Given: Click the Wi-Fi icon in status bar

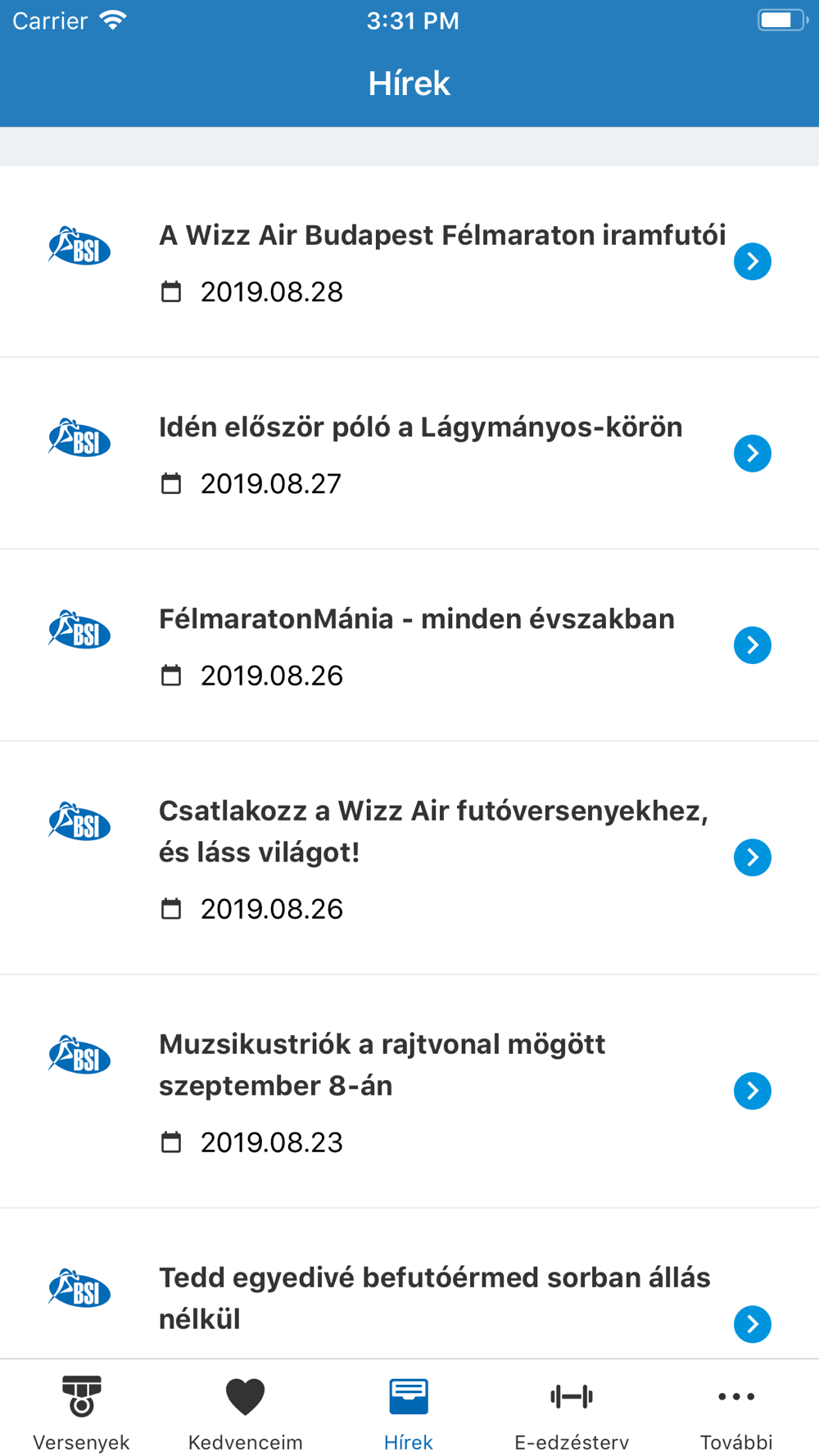Looking at the screenshot, I should (x=112, y=20).
